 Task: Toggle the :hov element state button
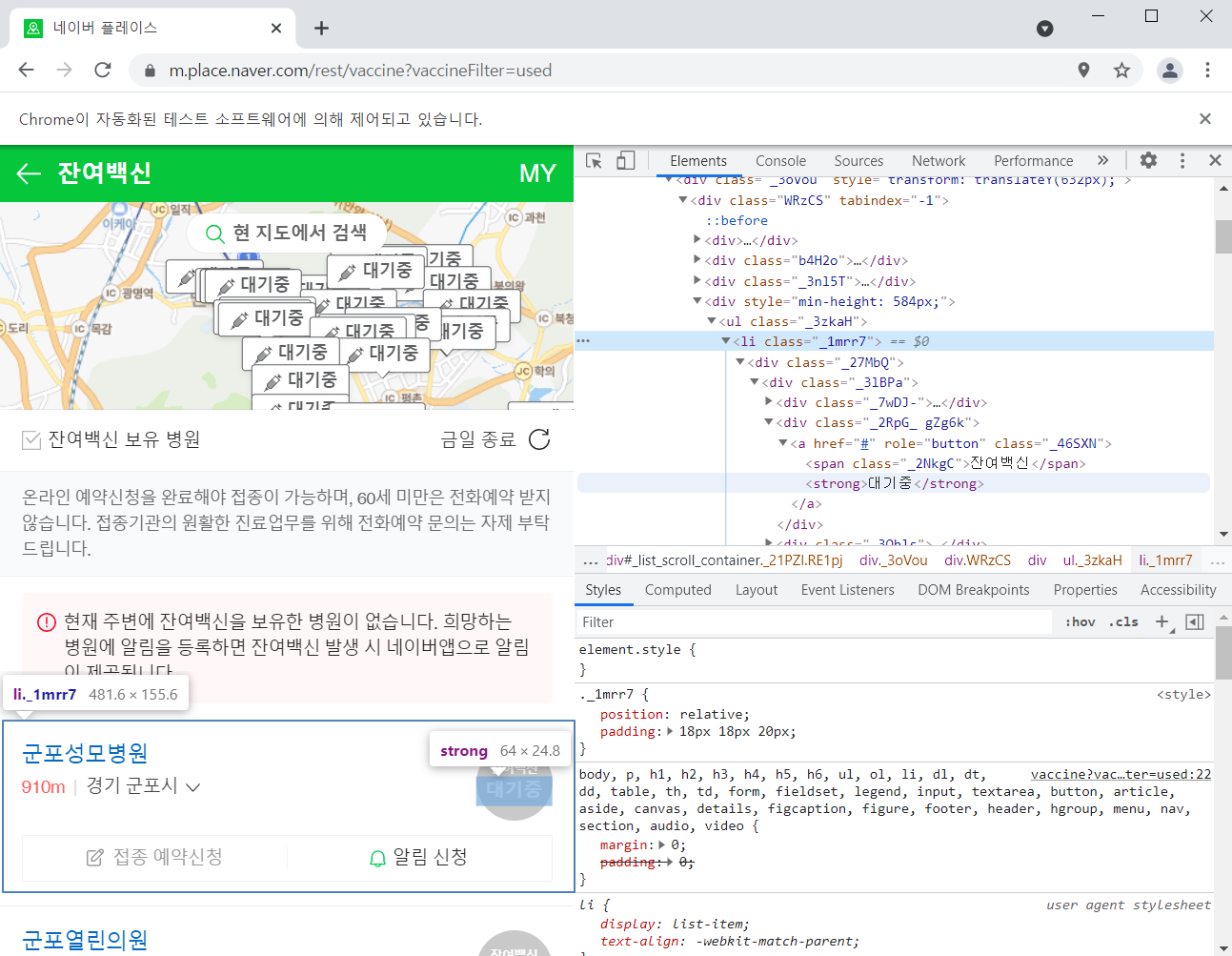coord(1080,621)
